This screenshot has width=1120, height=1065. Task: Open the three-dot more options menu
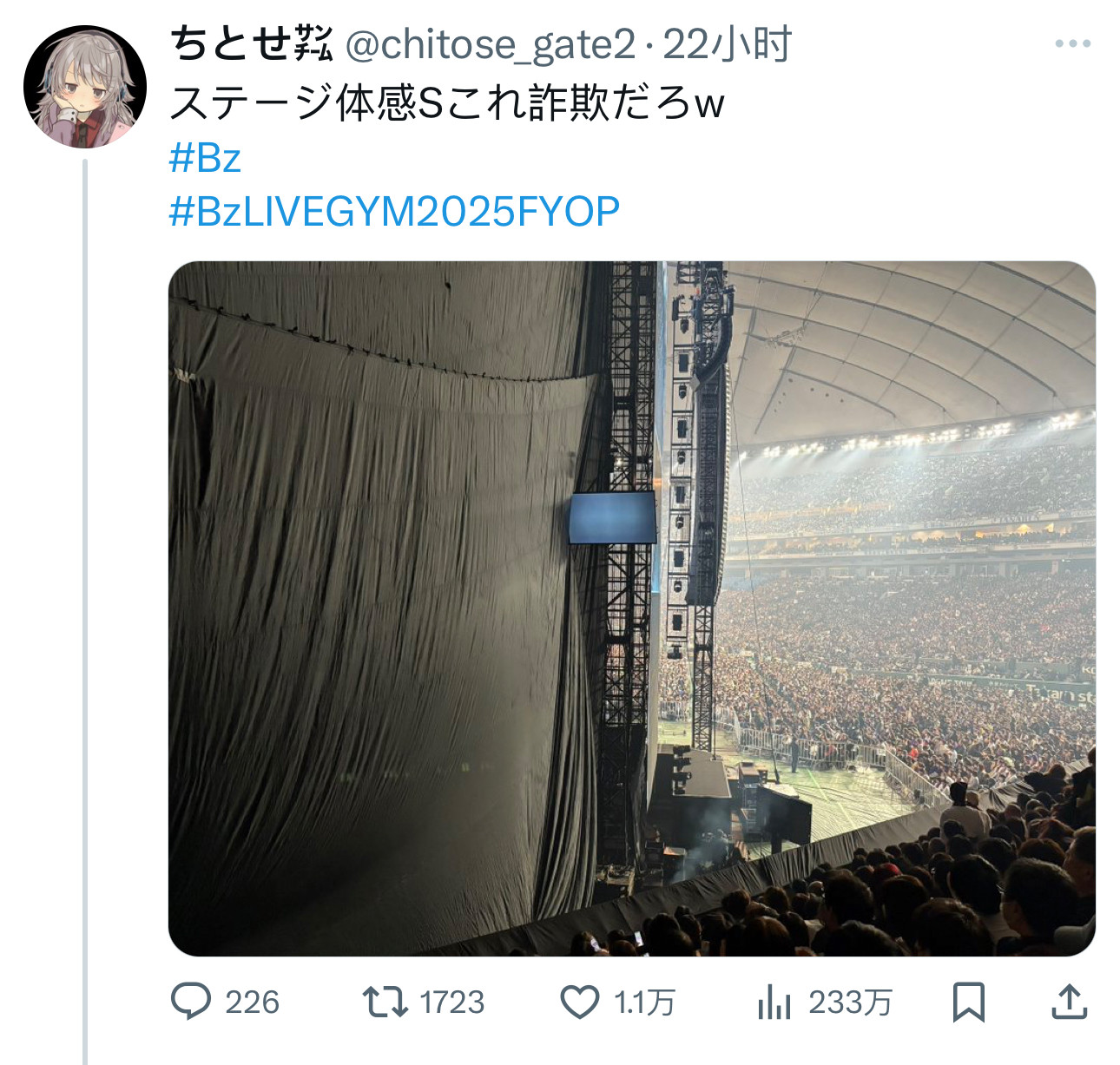1073,43
